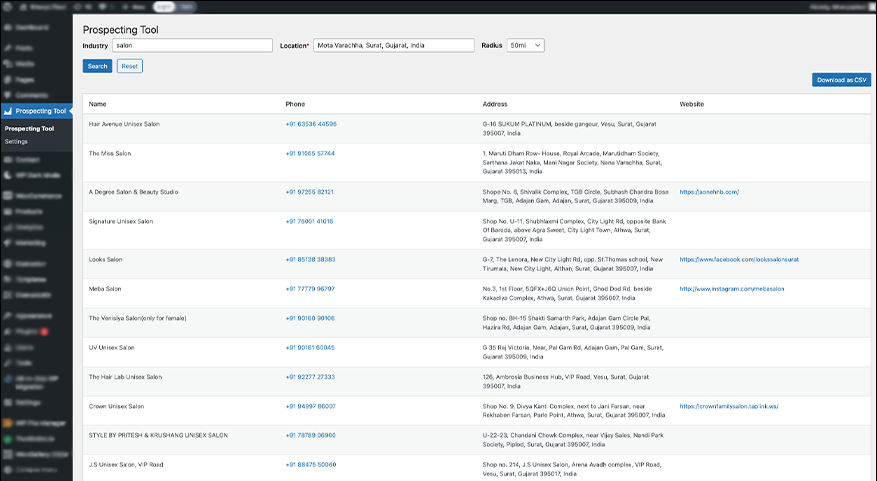Select The Miss Salon name
This screenshot has width=877, height=481.
tap(110, 153)
